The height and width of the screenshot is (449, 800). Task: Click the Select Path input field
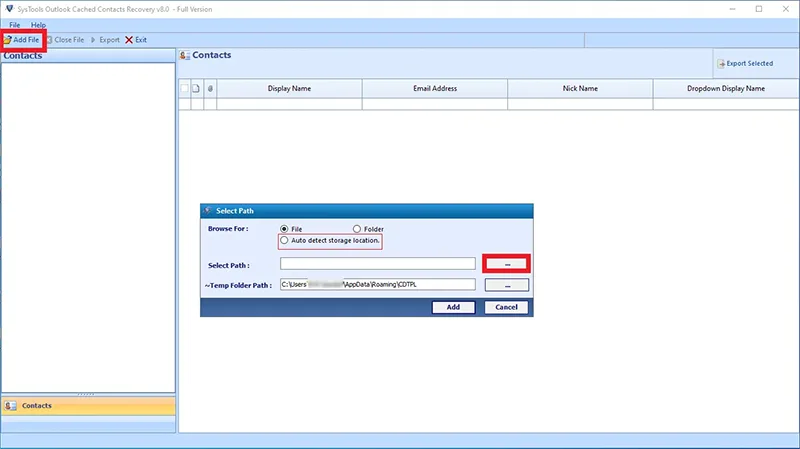pyautogui.click(x=378, y=263)
